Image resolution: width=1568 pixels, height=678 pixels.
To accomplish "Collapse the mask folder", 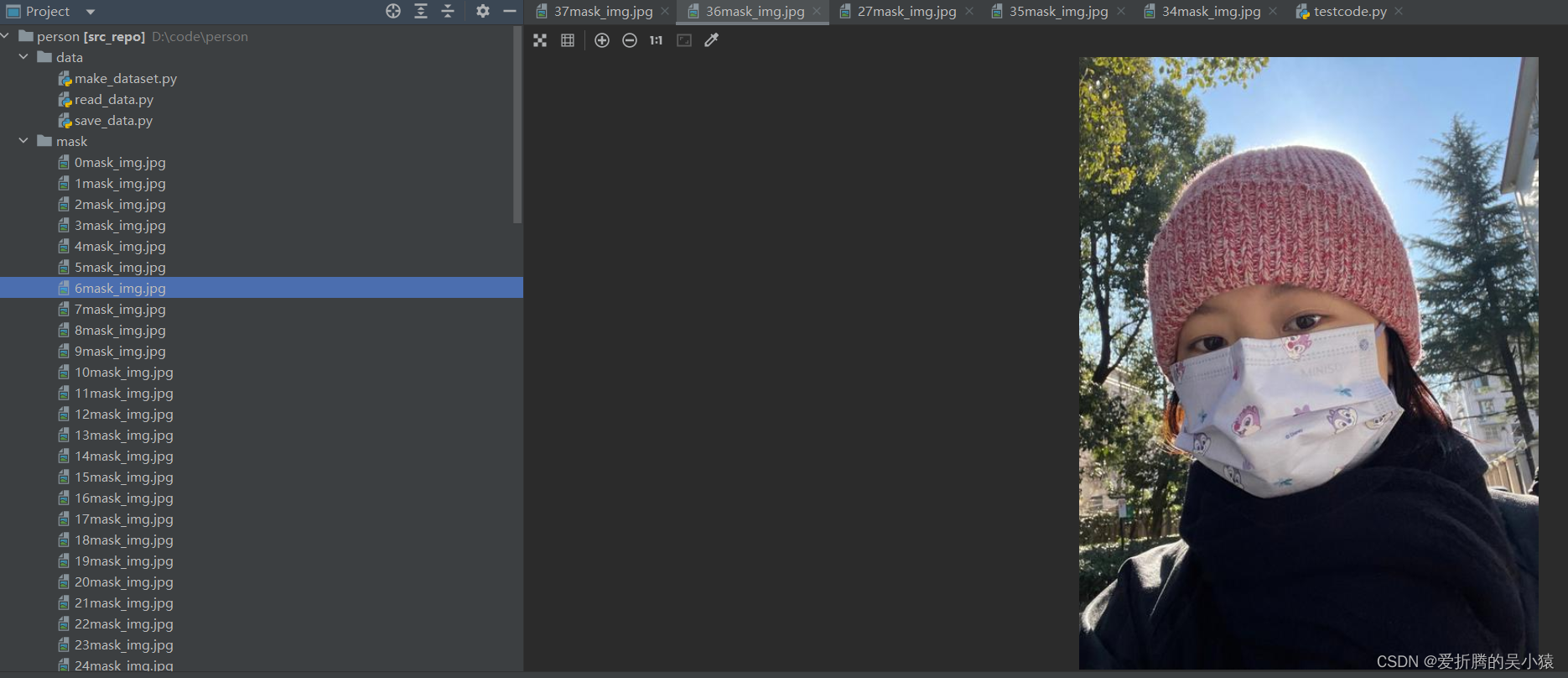I will pyautogui.click(x=23, y=141).
